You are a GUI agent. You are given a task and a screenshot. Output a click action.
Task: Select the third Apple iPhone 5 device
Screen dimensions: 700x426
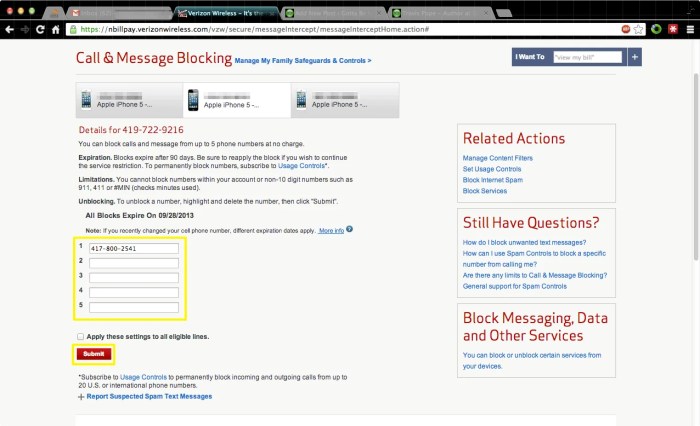[345, 100]
